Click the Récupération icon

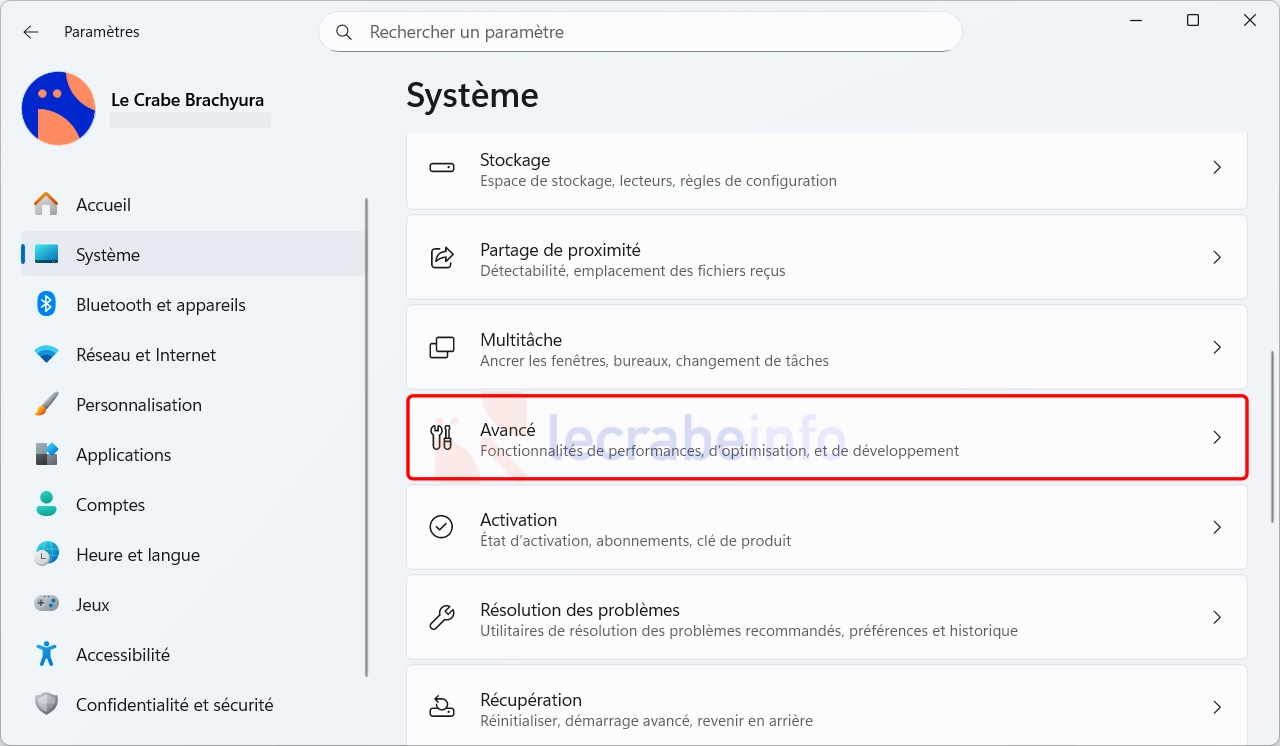pos(442,707)
